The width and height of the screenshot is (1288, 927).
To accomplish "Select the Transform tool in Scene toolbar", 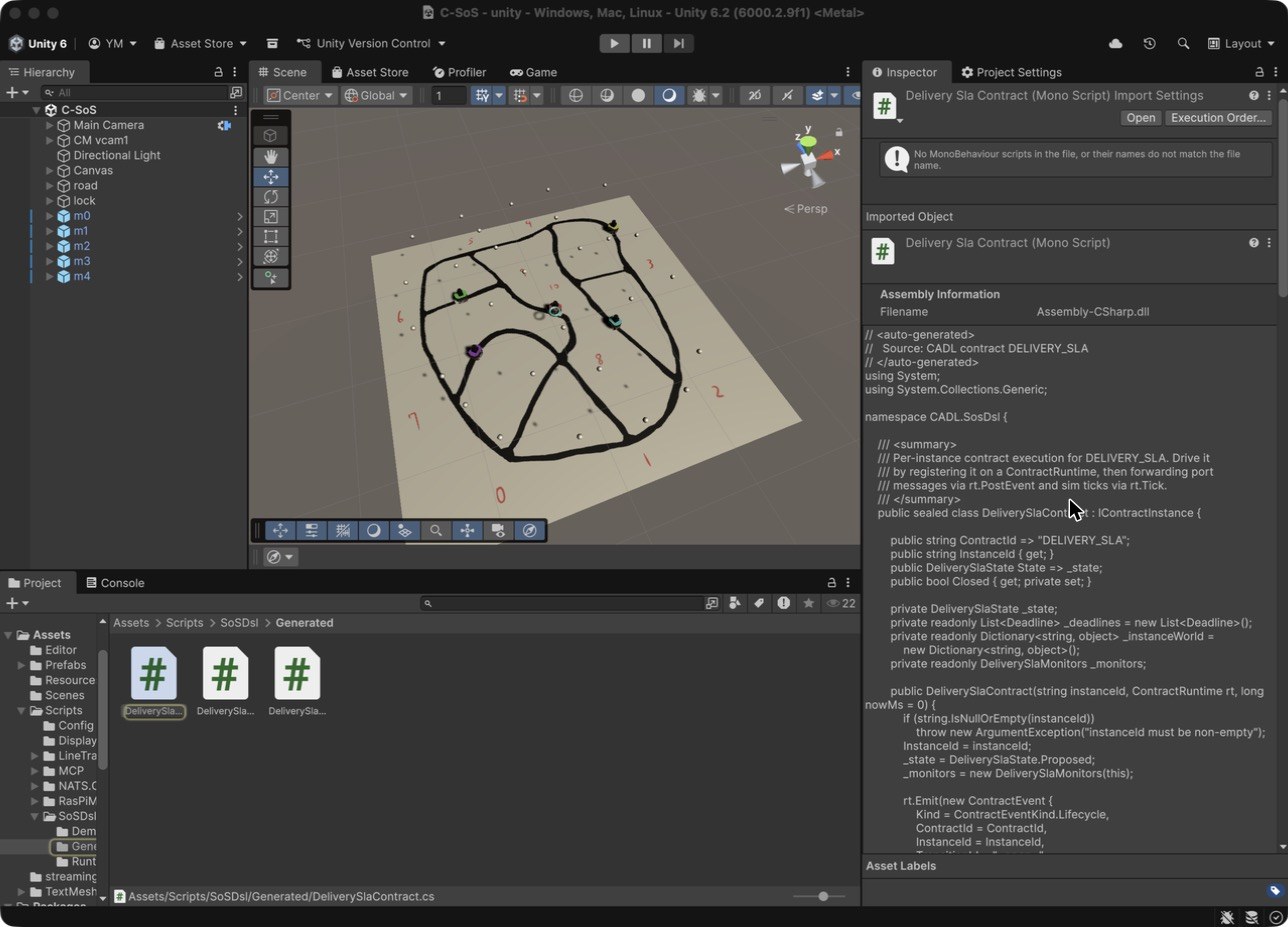I will 270,257.
